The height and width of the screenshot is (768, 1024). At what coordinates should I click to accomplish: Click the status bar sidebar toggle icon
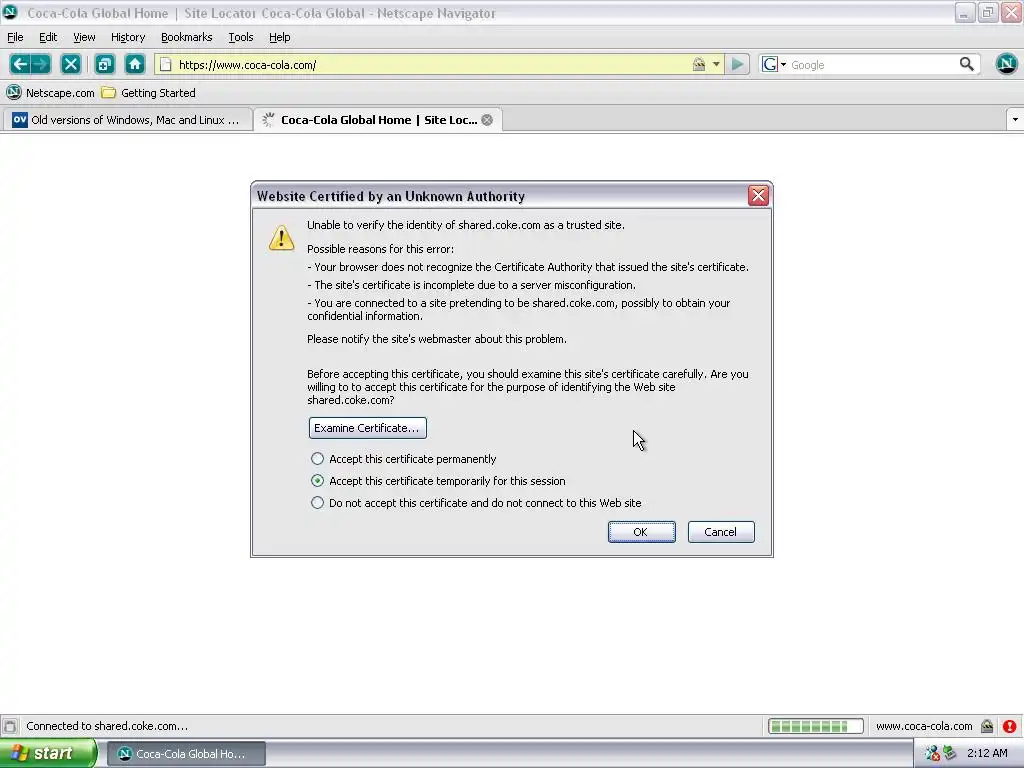tap(10, 726)
